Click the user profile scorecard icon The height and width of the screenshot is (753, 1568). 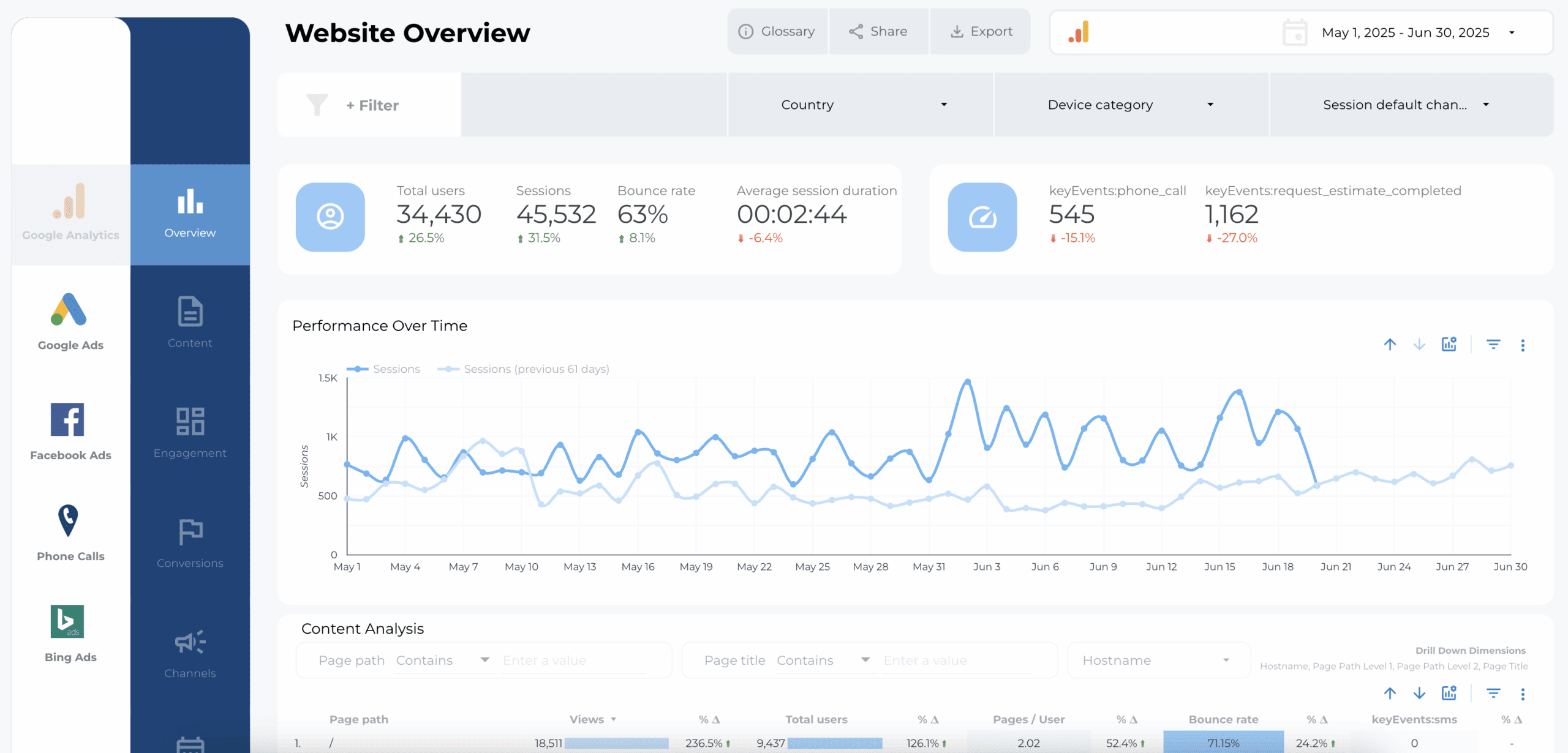(x=330, y=217)
